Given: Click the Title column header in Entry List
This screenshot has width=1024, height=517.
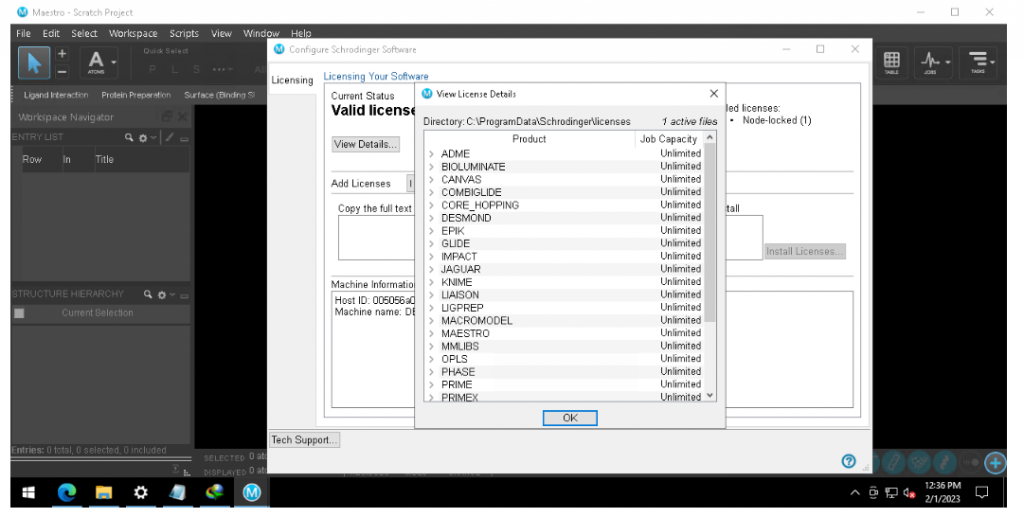Looking at the screenshot, I should tap(104, 159).
